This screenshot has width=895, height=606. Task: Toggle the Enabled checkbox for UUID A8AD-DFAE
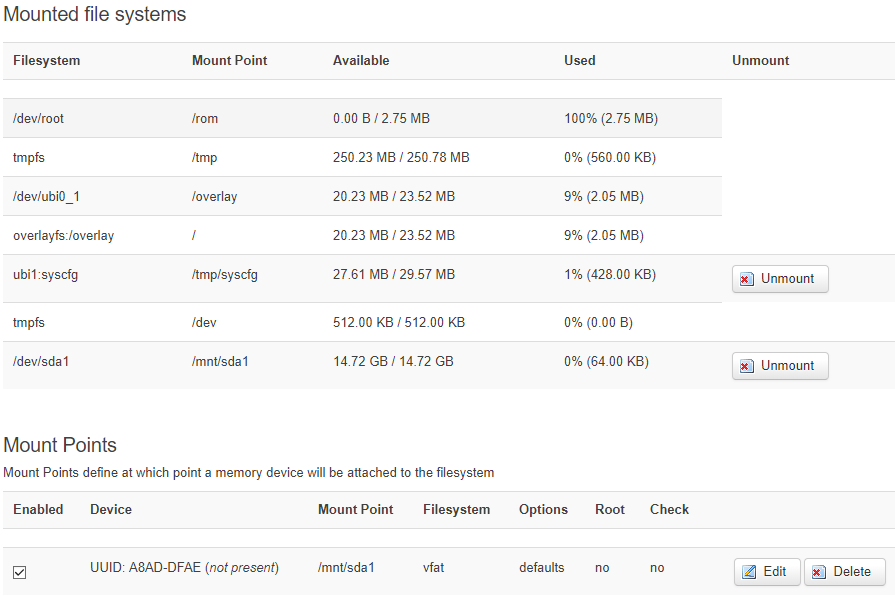coord(20,572)
